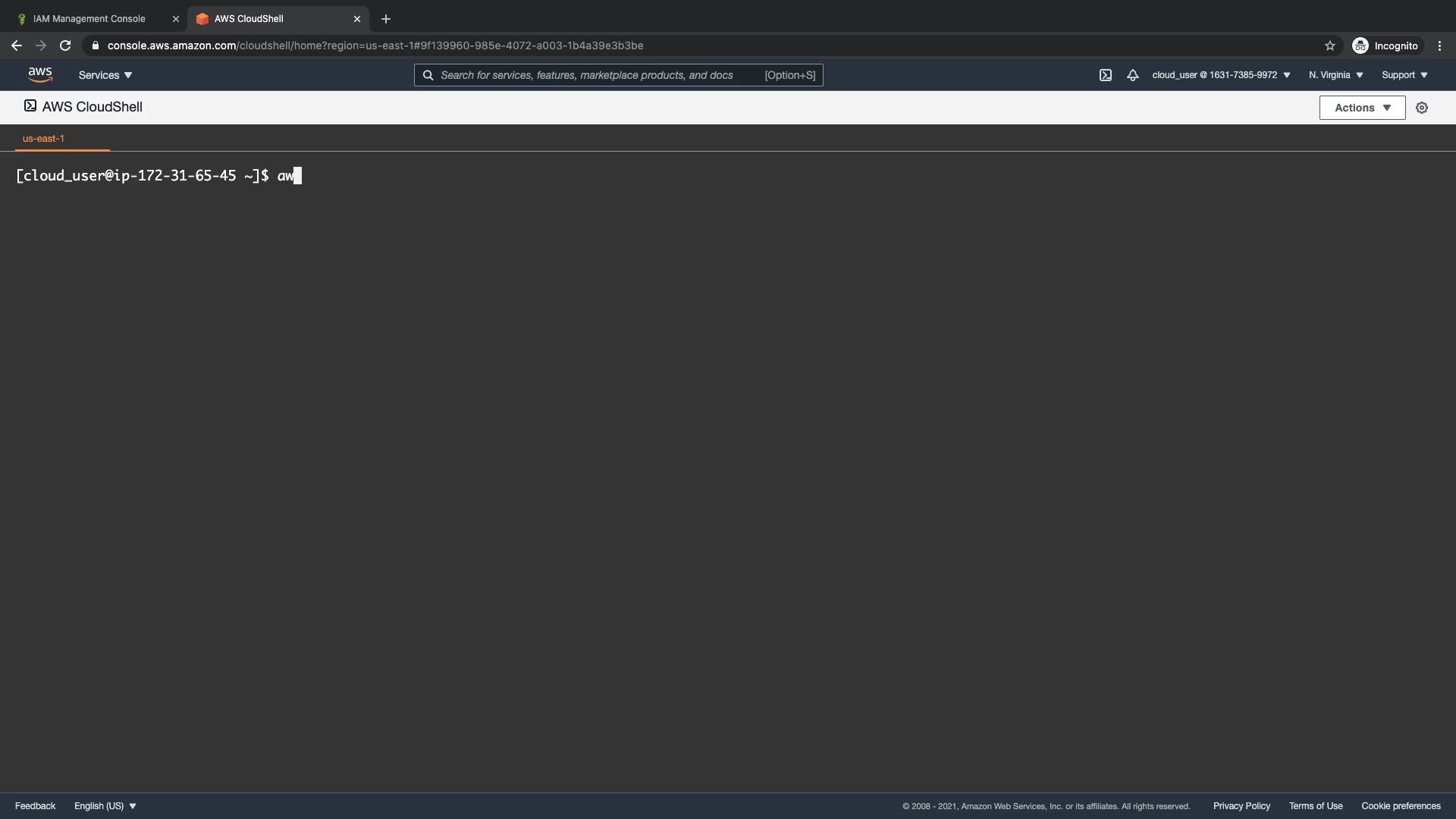Viewport: 1456px width, 819px height.
Task: Focus the AWS services search field
Action: point(599,75)
